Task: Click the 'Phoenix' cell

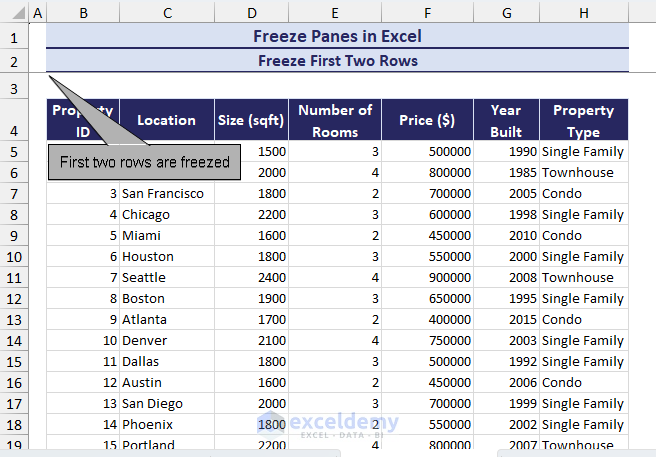Action: [x=167, y=425]
